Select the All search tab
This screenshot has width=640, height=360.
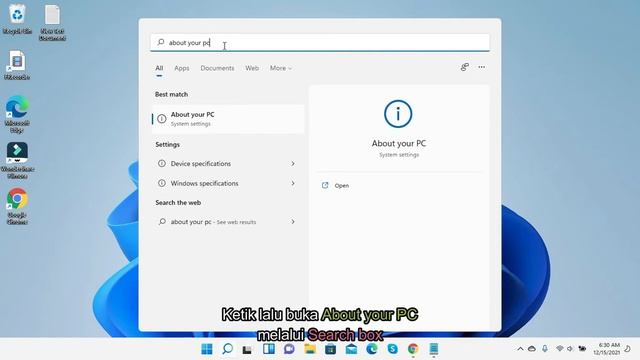pyautogui.click(x=159, y=68)
